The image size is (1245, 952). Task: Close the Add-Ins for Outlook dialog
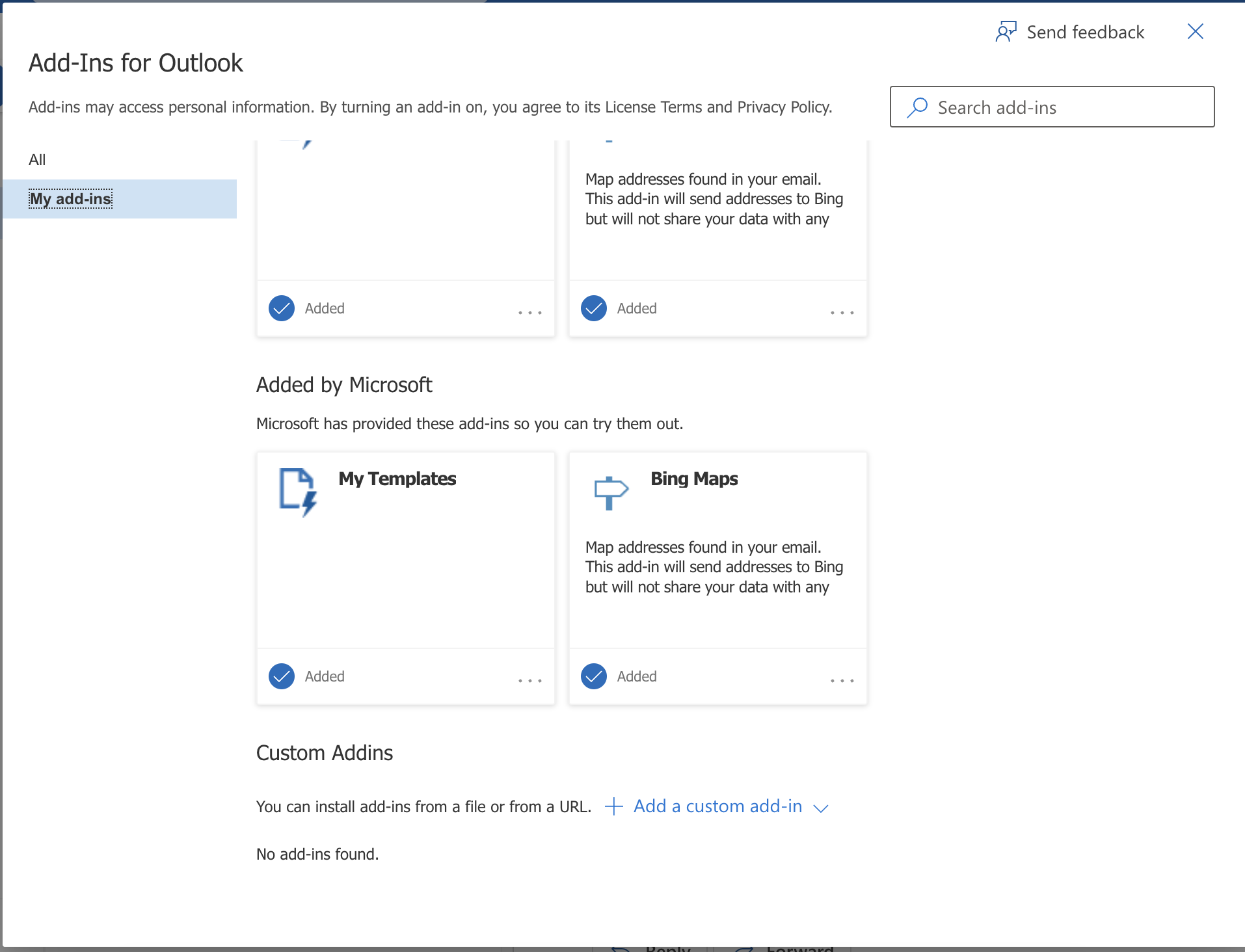pyautogui.click(x=1195, y=31)
